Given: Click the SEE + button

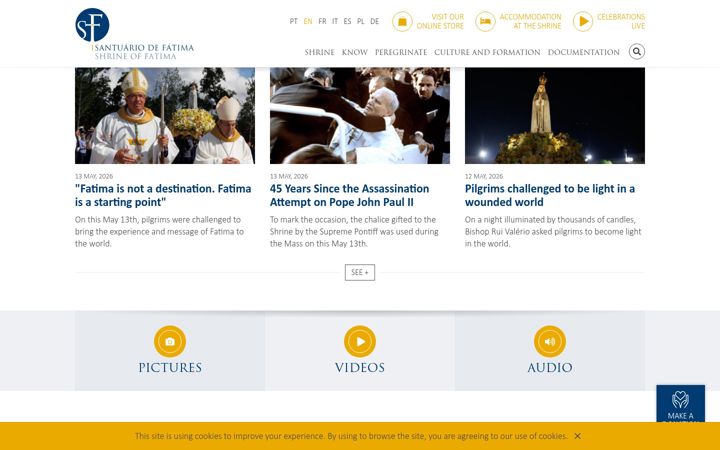Looking at the screenshot, I should point(360,272).
